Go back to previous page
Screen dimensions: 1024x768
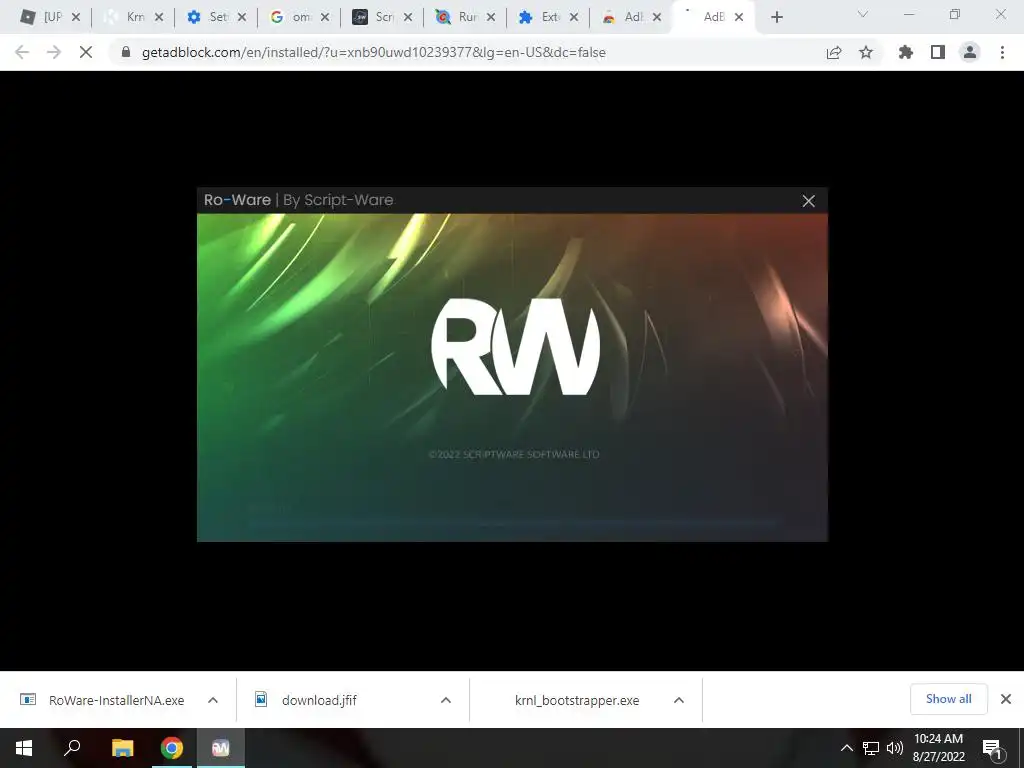pos(22,52)
